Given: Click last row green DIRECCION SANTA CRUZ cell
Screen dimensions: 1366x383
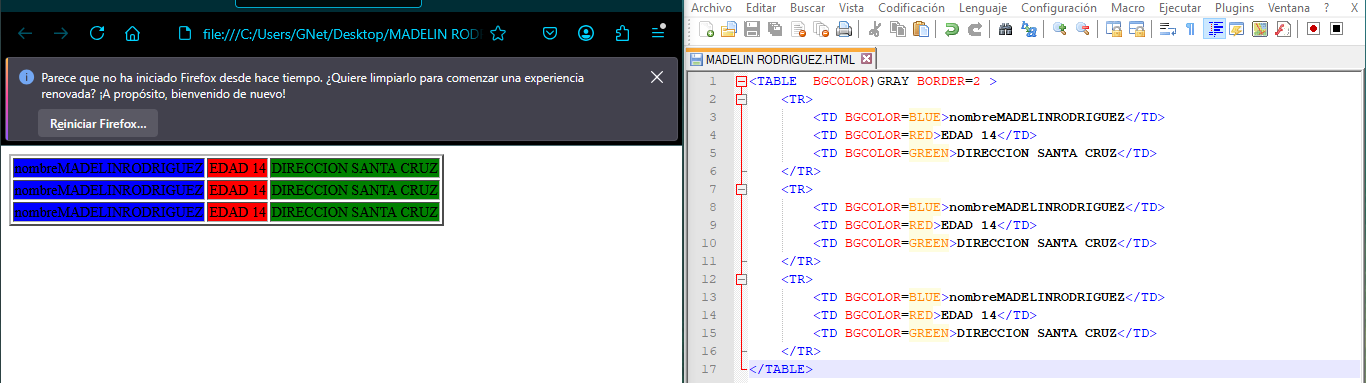Looking at the screenshot, I should click(x=355, y=212).
